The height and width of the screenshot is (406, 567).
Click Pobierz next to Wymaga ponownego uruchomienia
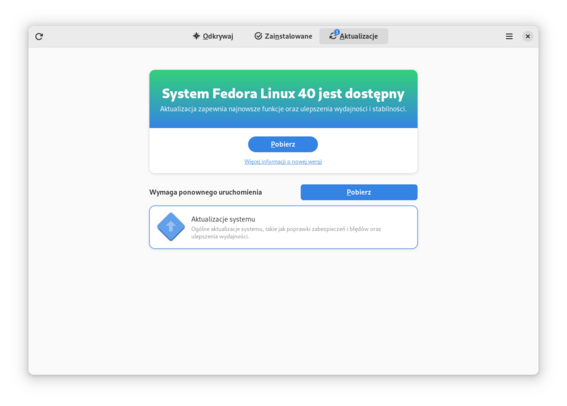[x=359, y=192]
